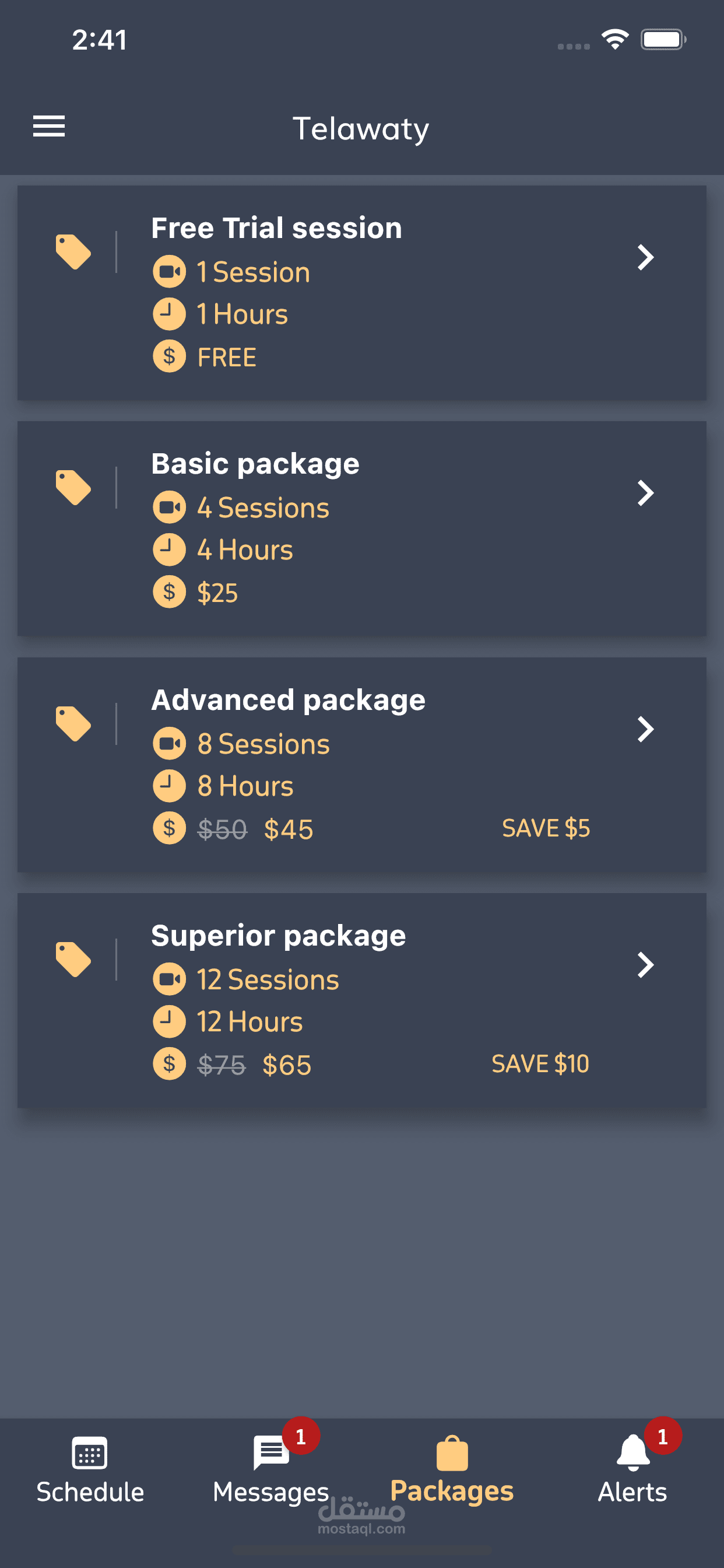Open Advanced package chevron arrow
This screenshot has width=724, height=1568.
(645, 729)
